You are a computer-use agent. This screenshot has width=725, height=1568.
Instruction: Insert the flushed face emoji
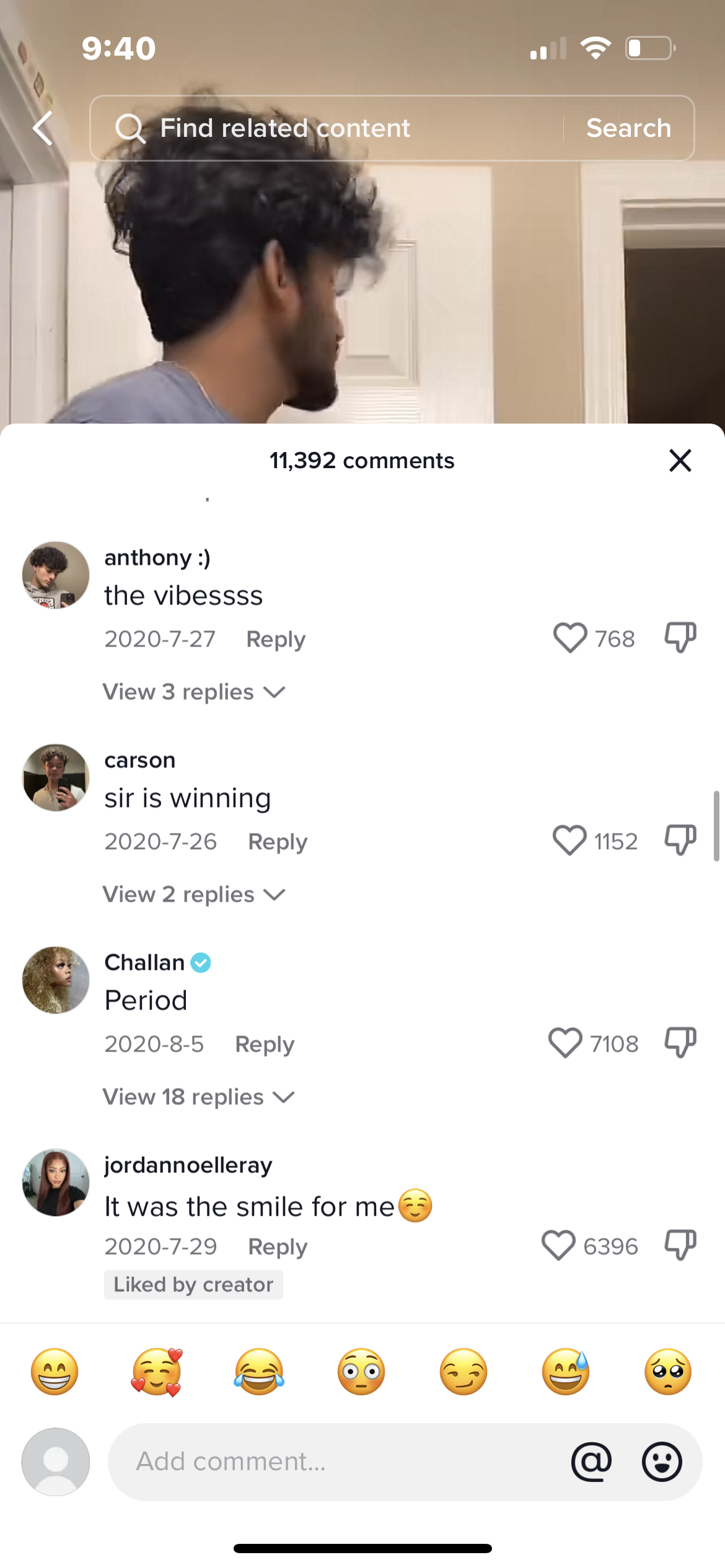[361, 1372]
